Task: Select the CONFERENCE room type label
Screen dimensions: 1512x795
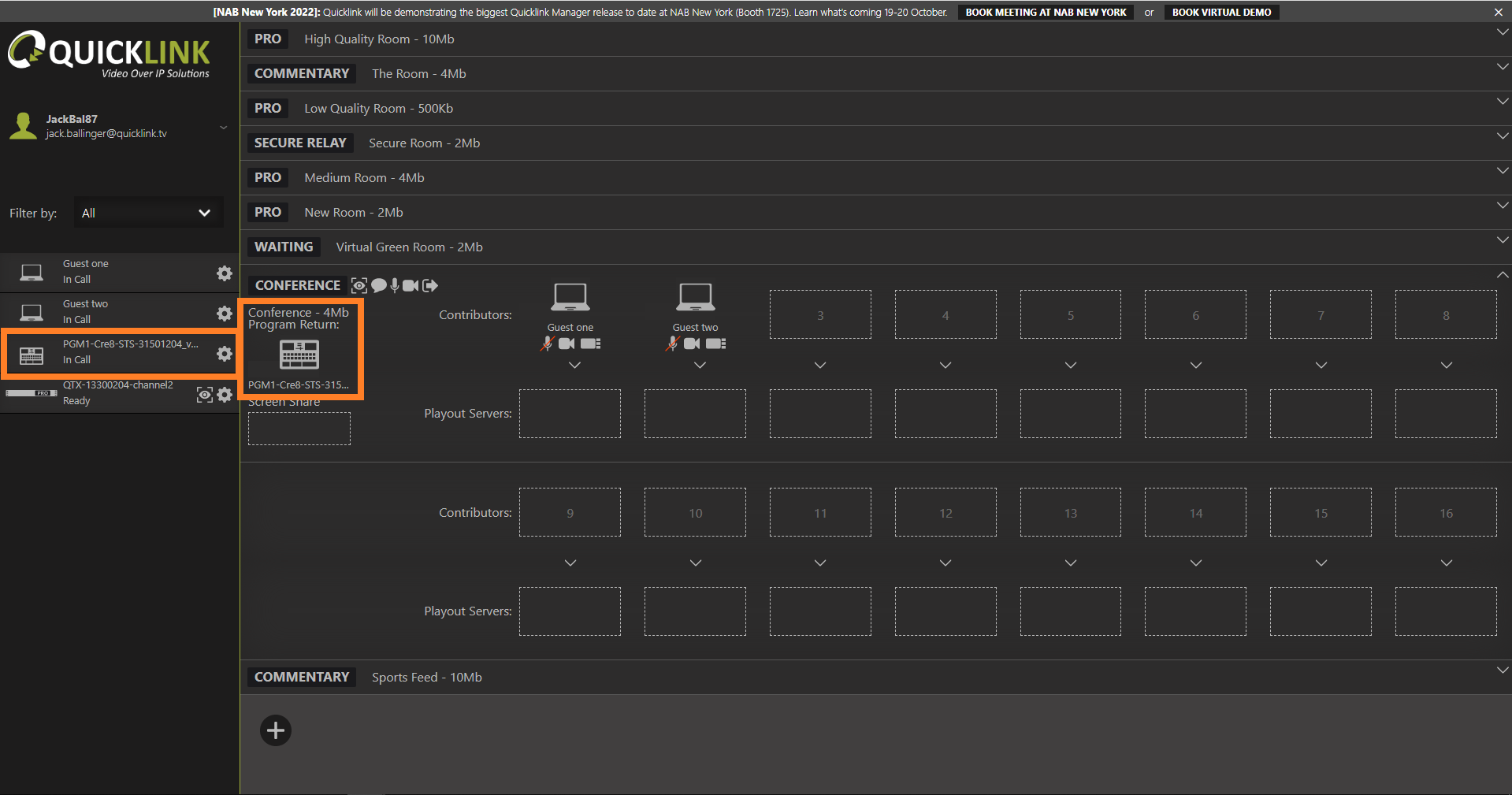Action: pos(298,285)
